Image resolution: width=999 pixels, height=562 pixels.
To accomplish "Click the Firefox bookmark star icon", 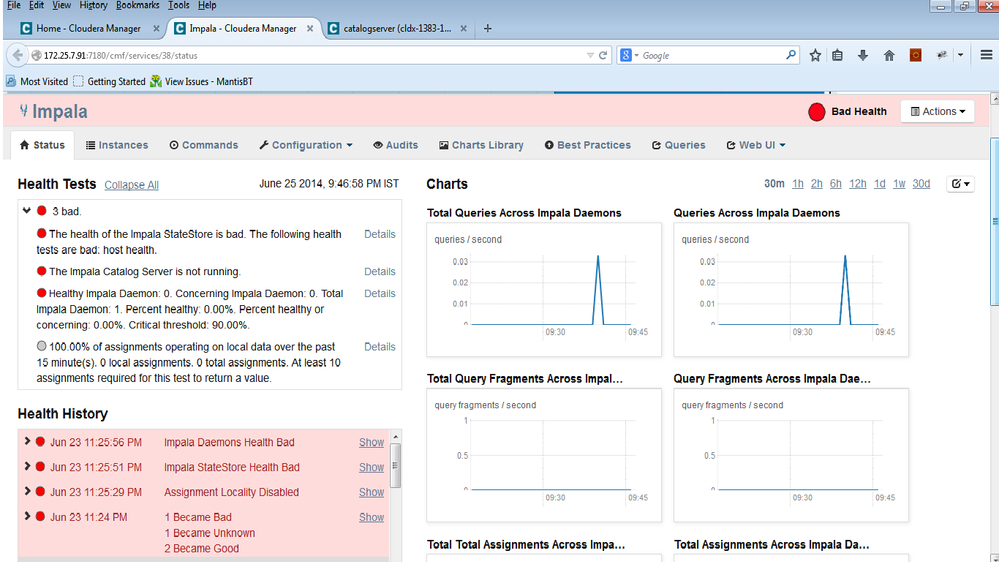I will click(x=815, y=56).
